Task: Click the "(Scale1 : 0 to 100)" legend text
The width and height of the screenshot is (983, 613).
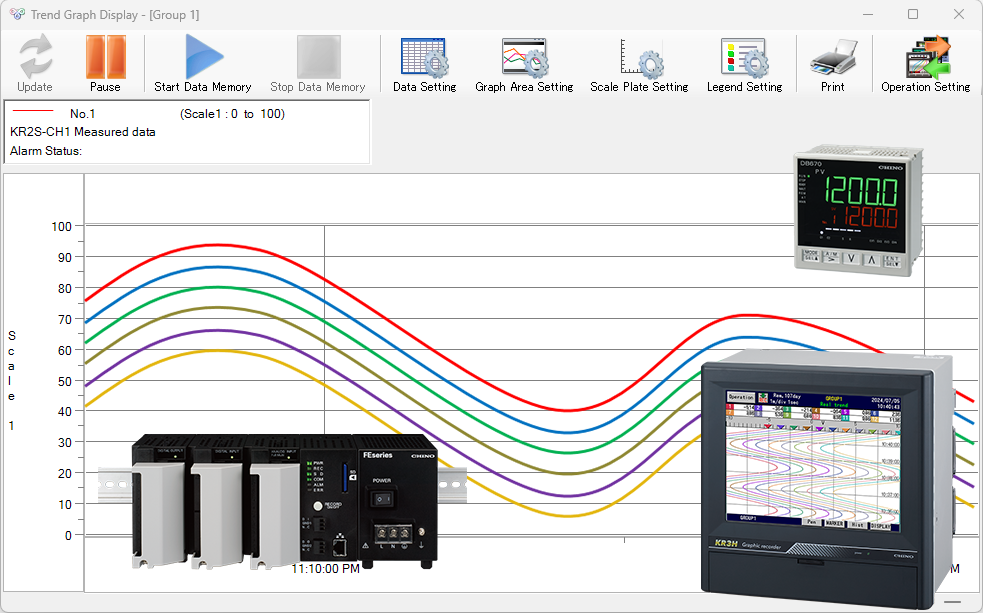Action: 233,113
